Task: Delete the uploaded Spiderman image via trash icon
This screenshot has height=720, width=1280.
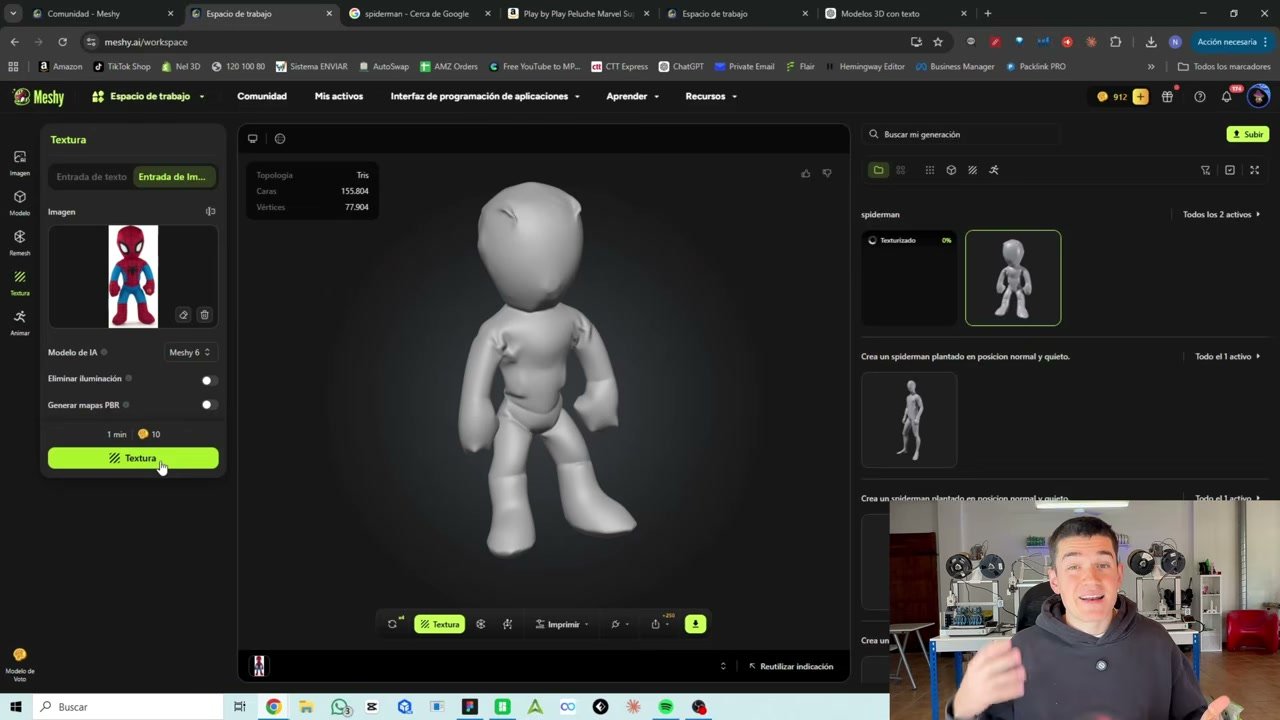Action: point(204,315)
